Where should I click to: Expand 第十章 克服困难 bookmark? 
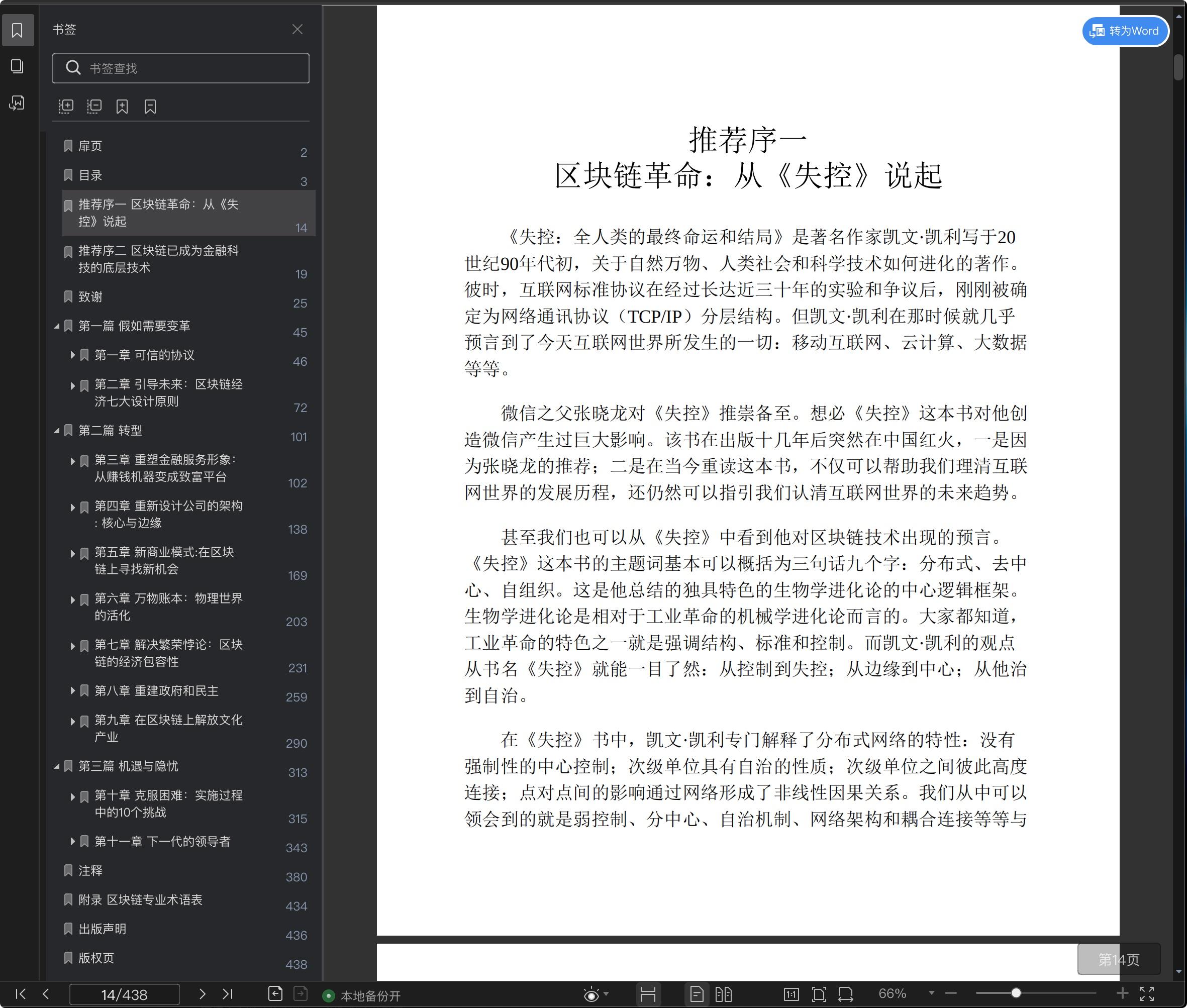pyautogui.click(x=72, y=796)
